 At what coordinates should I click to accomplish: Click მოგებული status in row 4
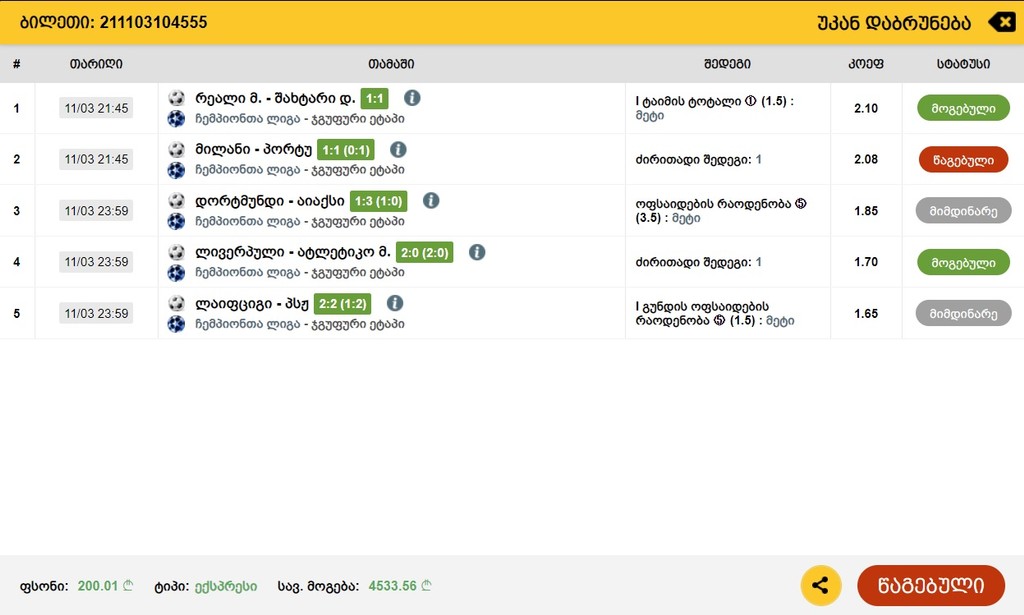pos(963,262)
